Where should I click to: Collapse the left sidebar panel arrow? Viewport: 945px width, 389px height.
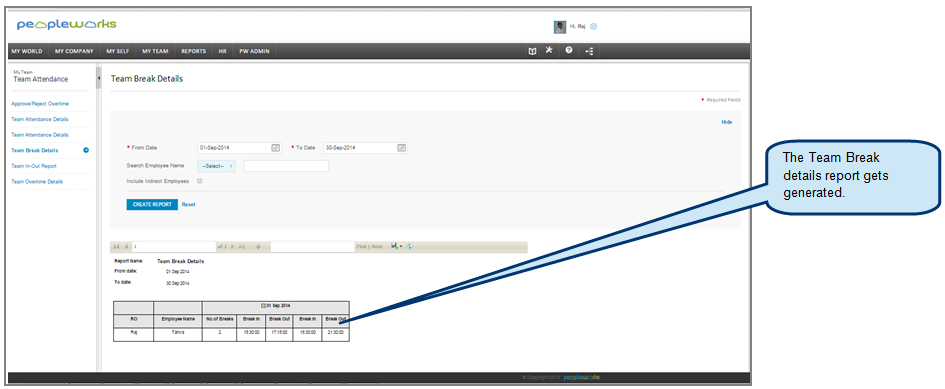pyautogui.click(x=98, y=78)
